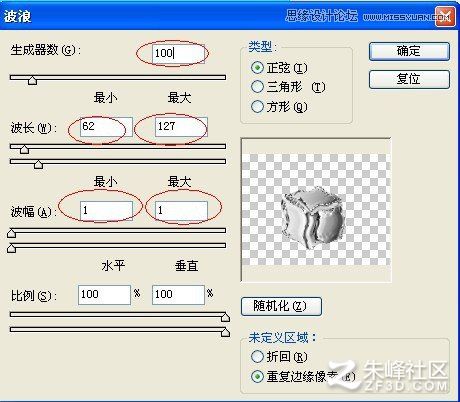Click the 生成器数 generators input field

coord(178,53)
